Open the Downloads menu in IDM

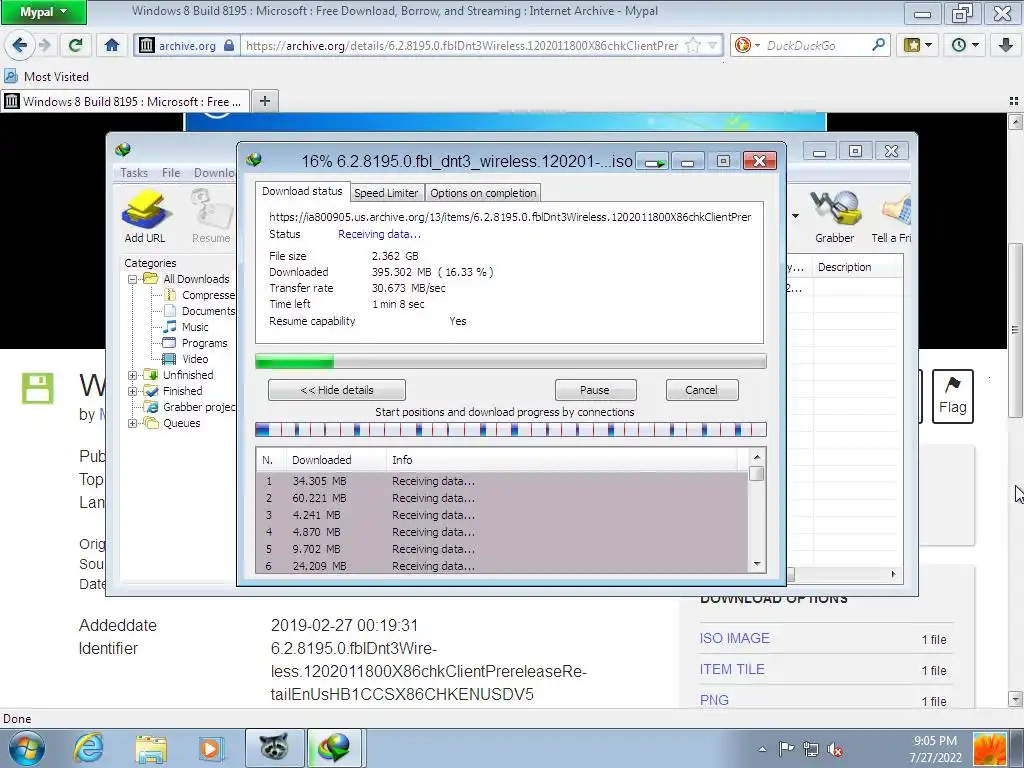point(214,172)
